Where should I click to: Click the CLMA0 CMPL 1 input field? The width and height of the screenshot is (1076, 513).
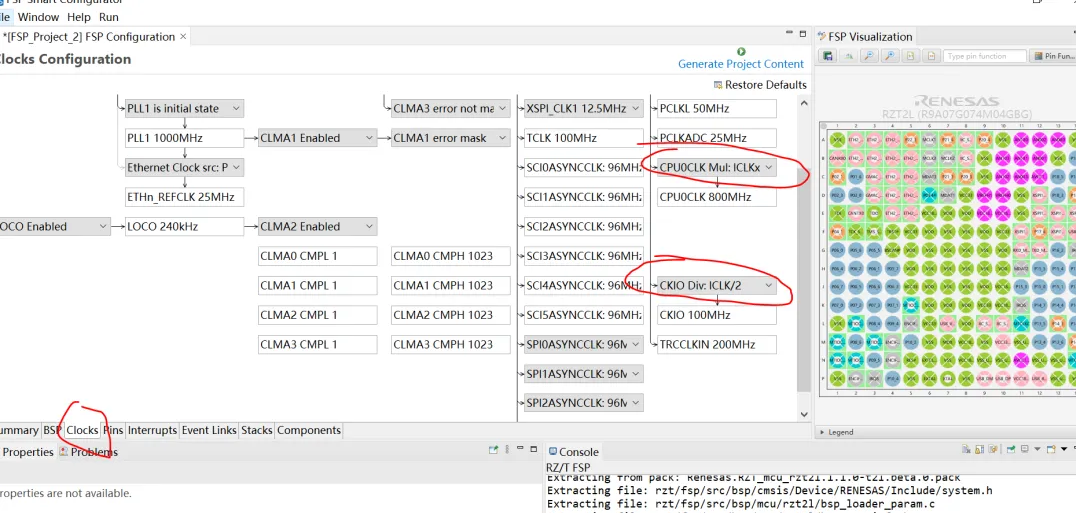pos(318,256)
